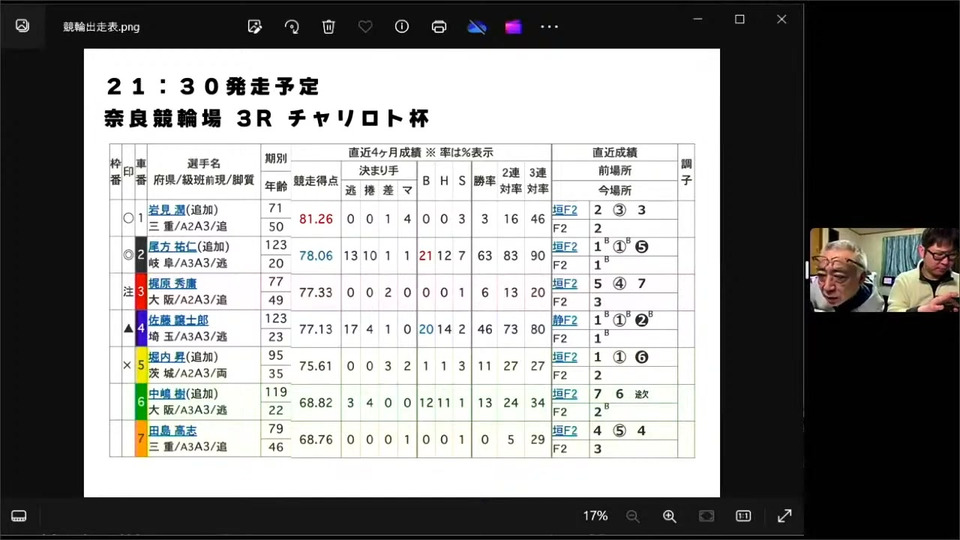Click the score 68.76
This screenshot has height=540, width=960.
(316, 439)
